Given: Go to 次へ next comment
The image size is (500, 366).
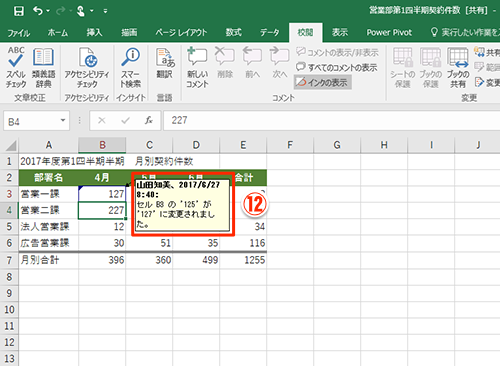Looking at the screenshot, I should coord(279,63).
